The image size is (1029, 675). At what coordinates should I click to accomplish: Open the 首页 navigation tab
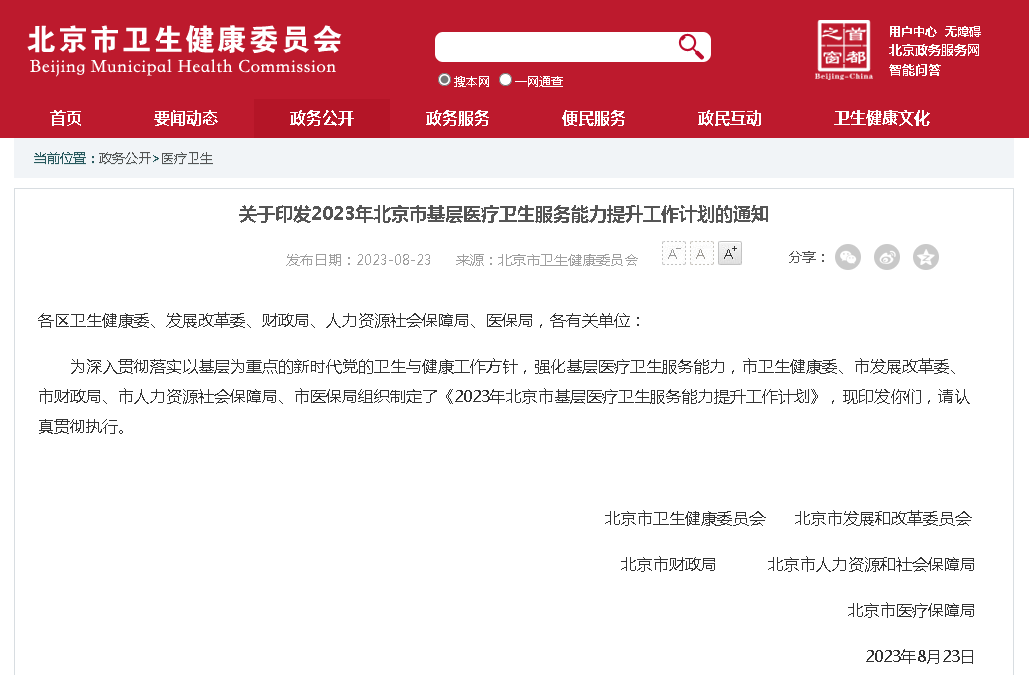click(x=66, y=118)
